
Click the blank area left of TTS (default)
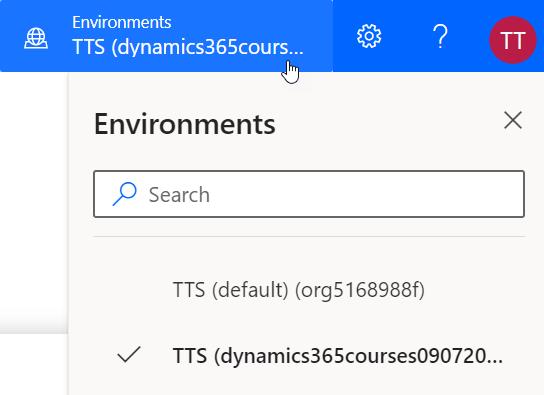(x=129, y=290)
